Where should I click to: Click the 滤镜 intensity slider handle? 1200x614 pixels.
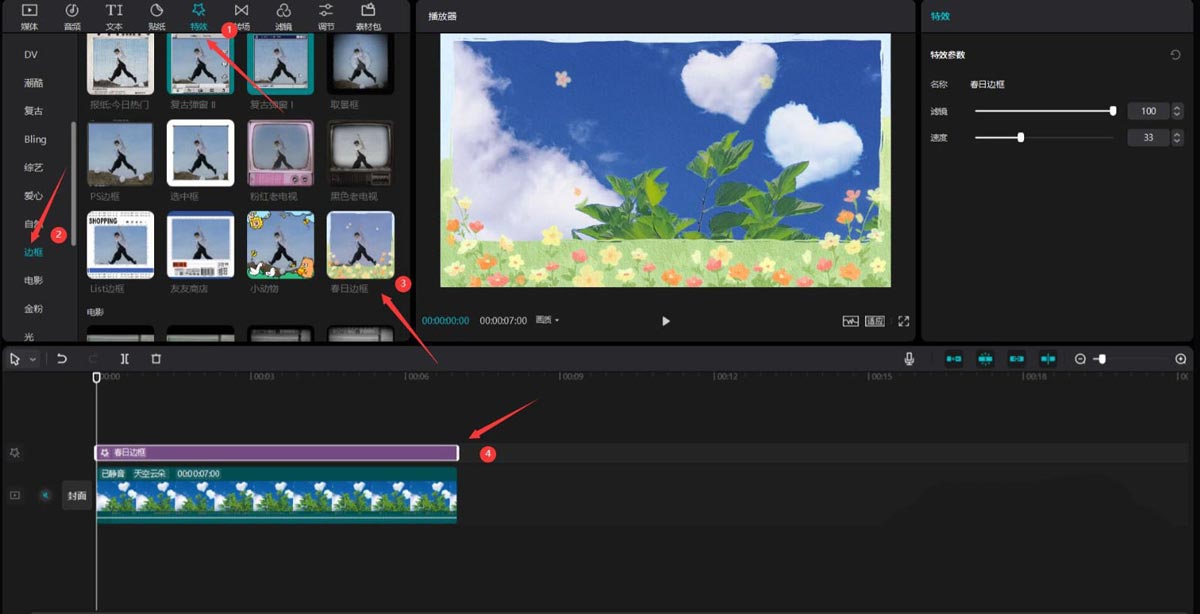pyautogui.click(x=1113, y=111)
